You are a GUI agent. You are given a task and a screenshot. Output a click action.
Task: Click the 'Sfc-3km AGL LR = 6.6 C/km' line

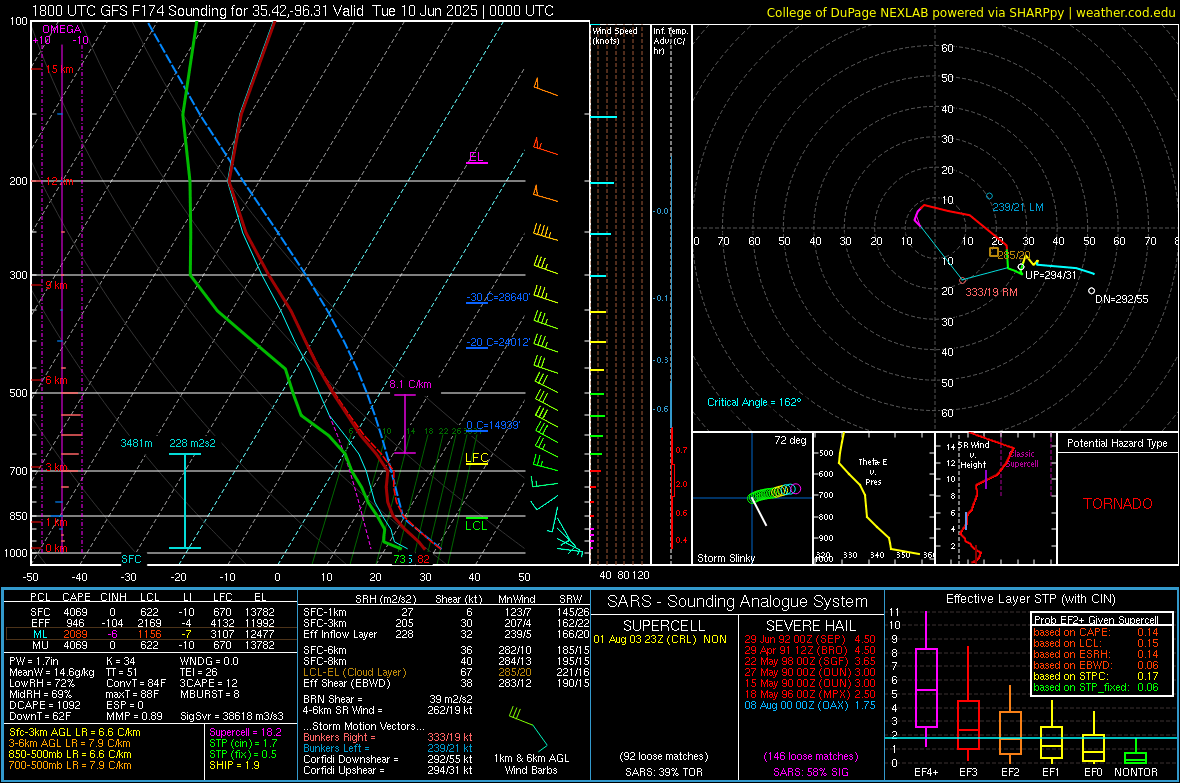75,732
